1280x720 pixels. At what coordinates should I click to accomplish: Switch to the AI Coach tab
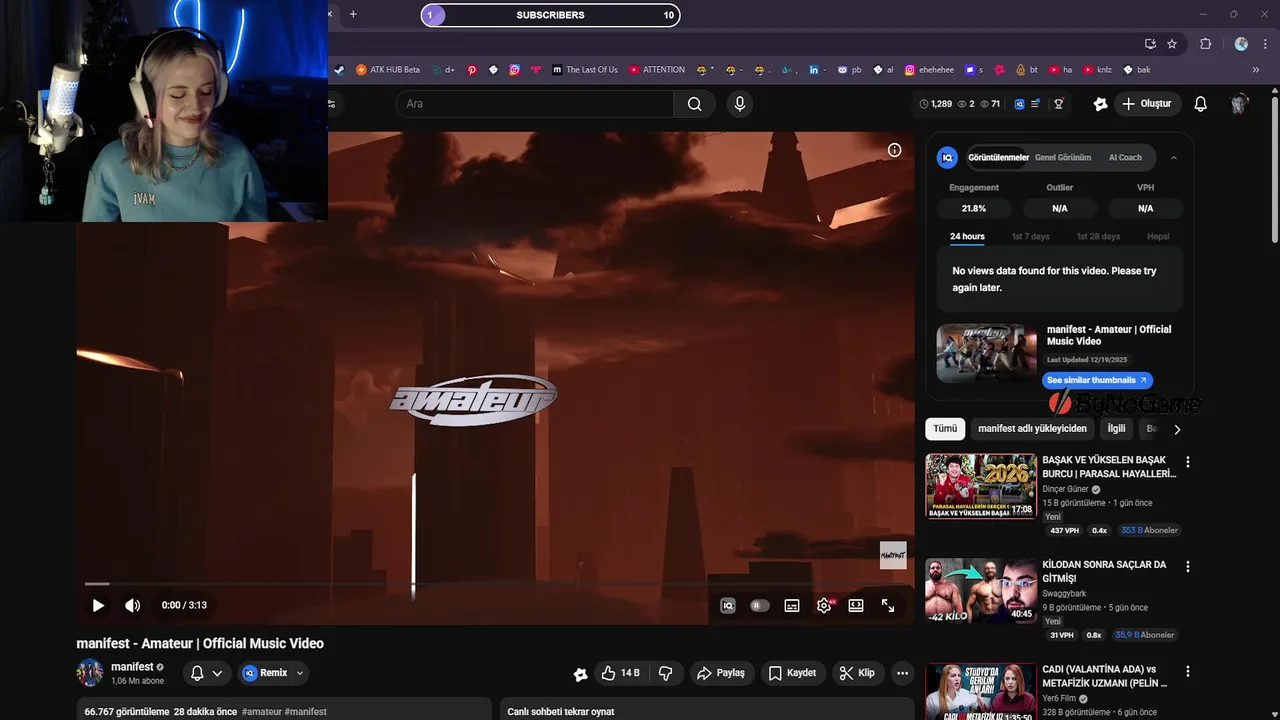[x=1125, y=158]
